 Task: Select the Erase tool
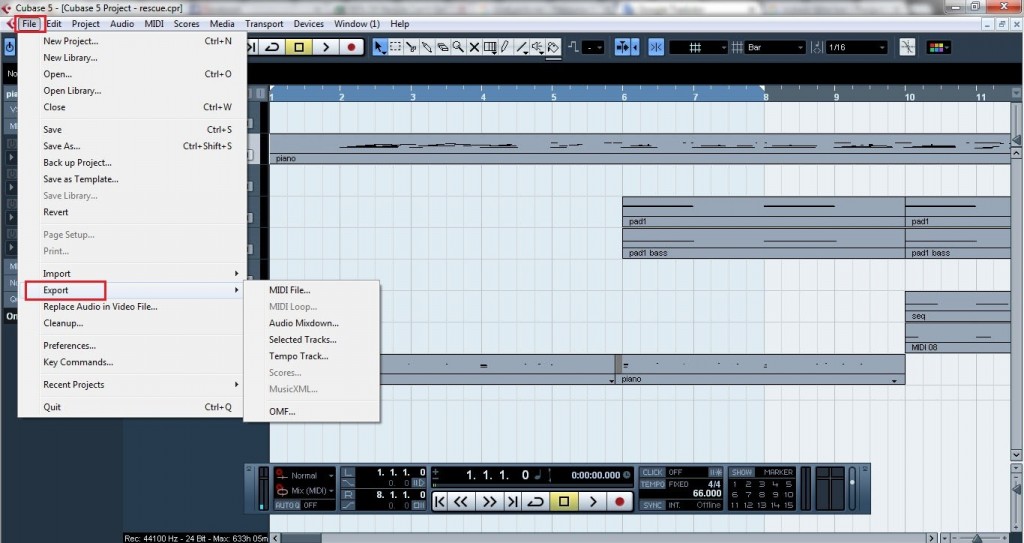click(x=443, y=47)
